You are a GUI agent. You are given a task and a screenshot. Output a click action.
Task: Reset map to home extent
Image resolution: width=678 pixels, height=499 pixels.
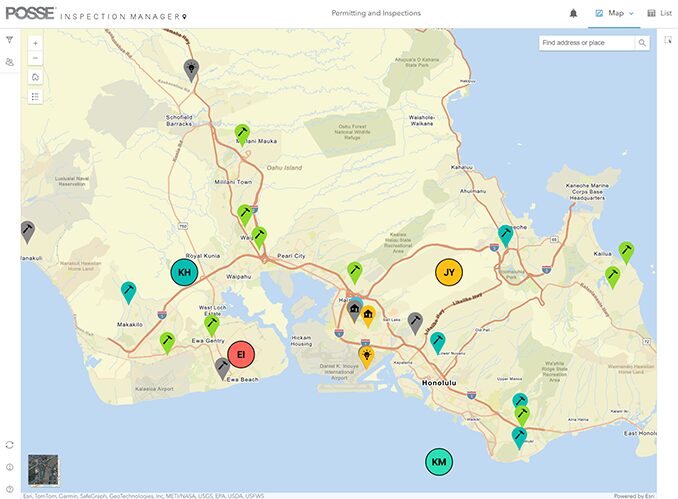tap(36, 77)
